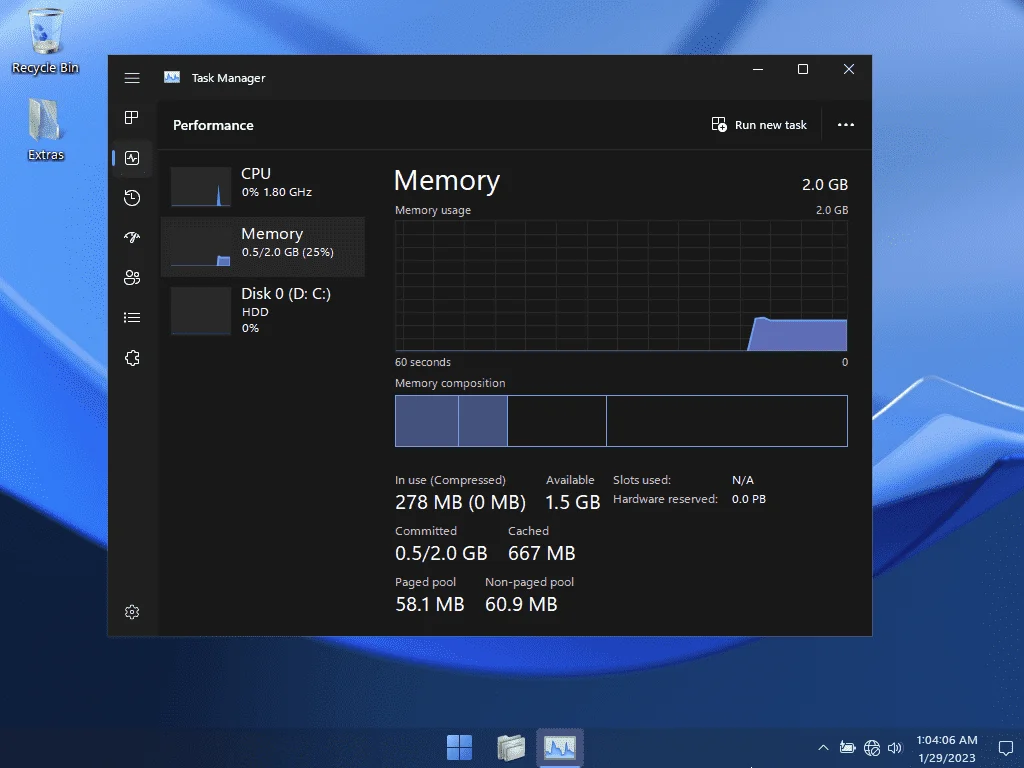Viewport: 1024px width, 768px height.
Task: Click Run new task button
Action: (759, 125)
